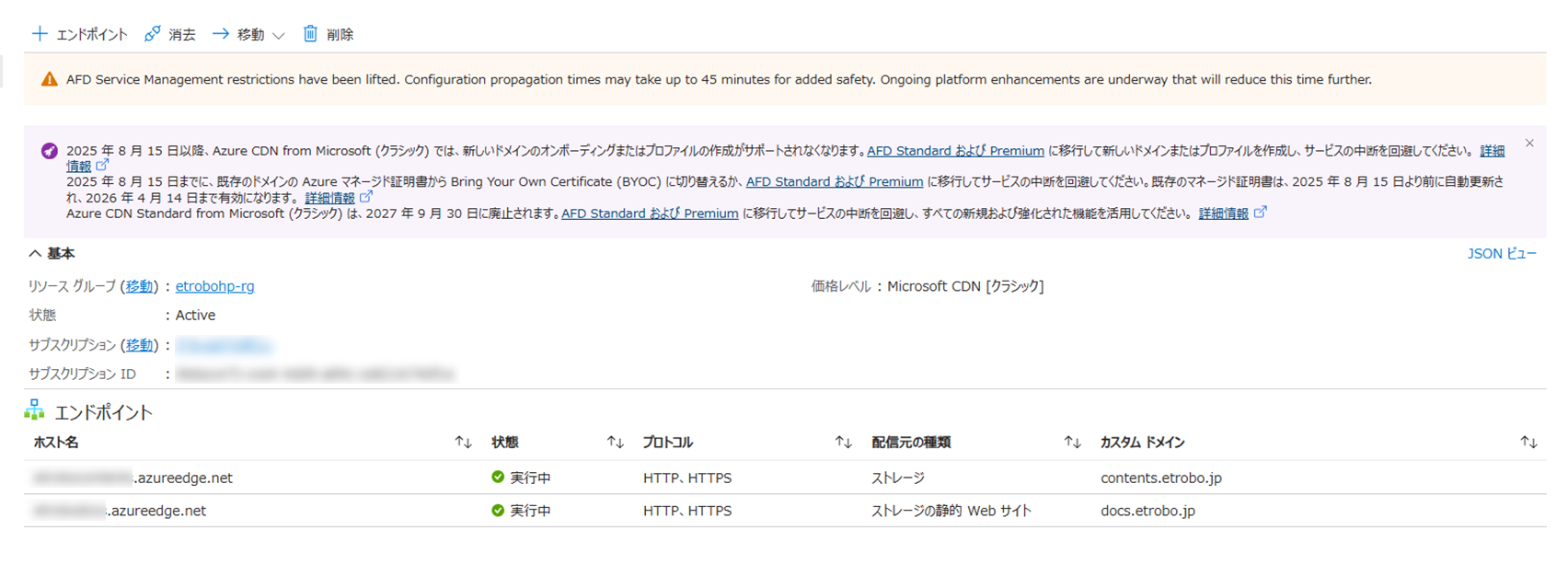Click the ストレージの静的 Web サイト cell
The width and height of the screenshot is (1568, 576).
(x=951, y=511)
